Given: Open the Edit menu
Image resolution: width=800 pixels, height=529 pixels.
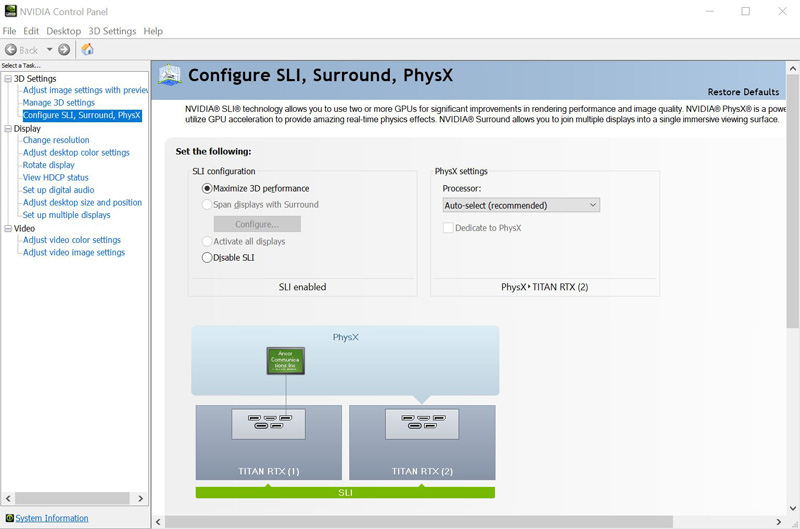Looking at the screenshot, I should click(x=31, y=31).
